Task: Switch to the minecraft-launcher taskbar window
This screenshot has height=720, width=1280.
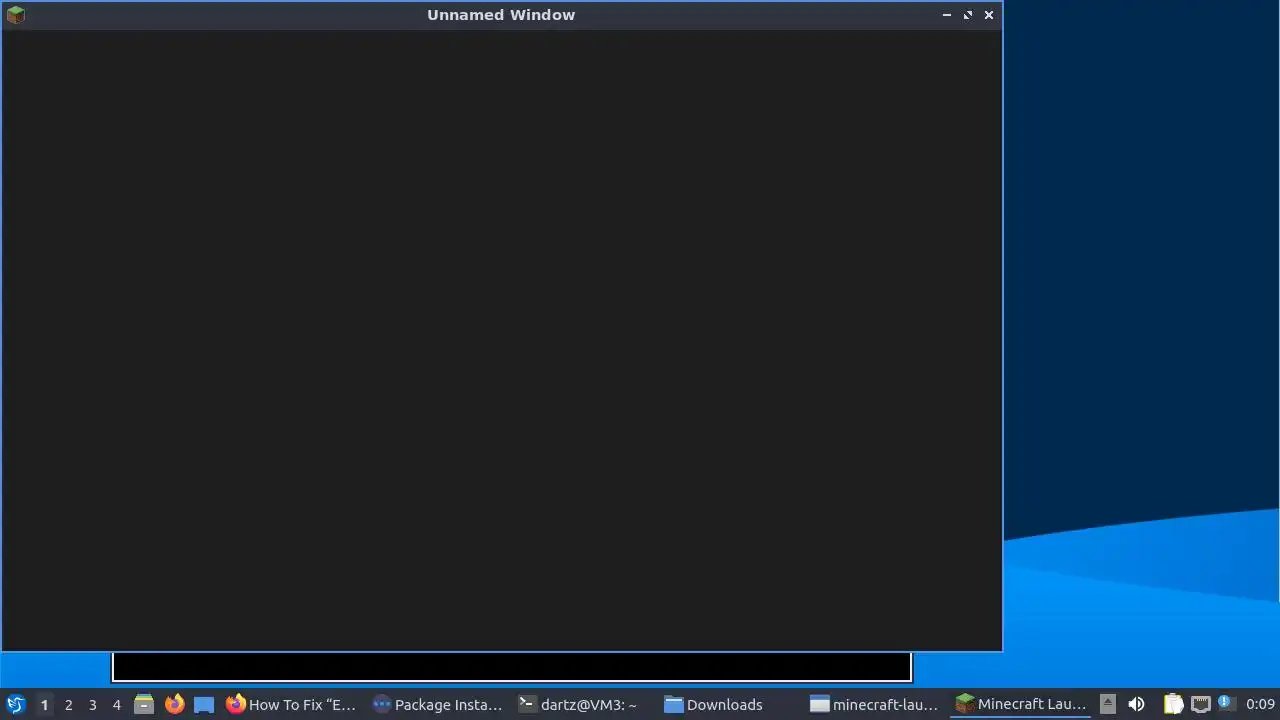Action: click(x=876, y=705)
